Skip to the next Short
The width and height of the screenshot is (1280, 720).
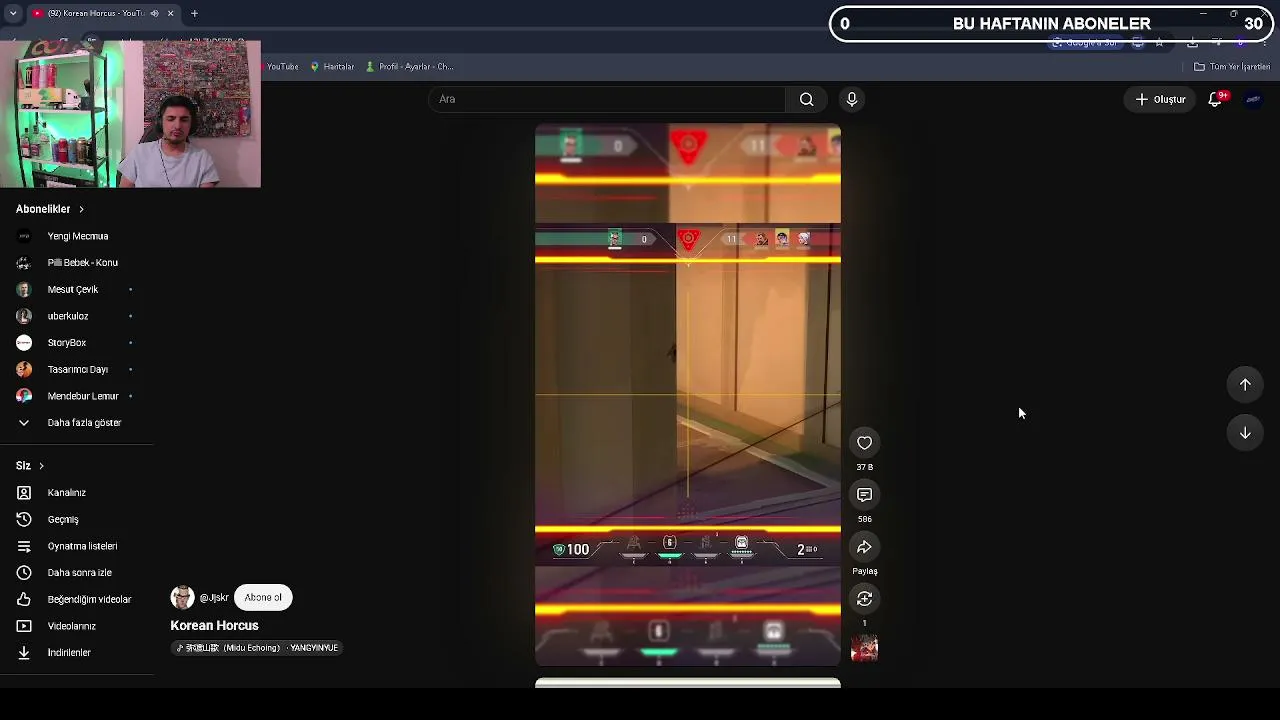point(1245,433)
